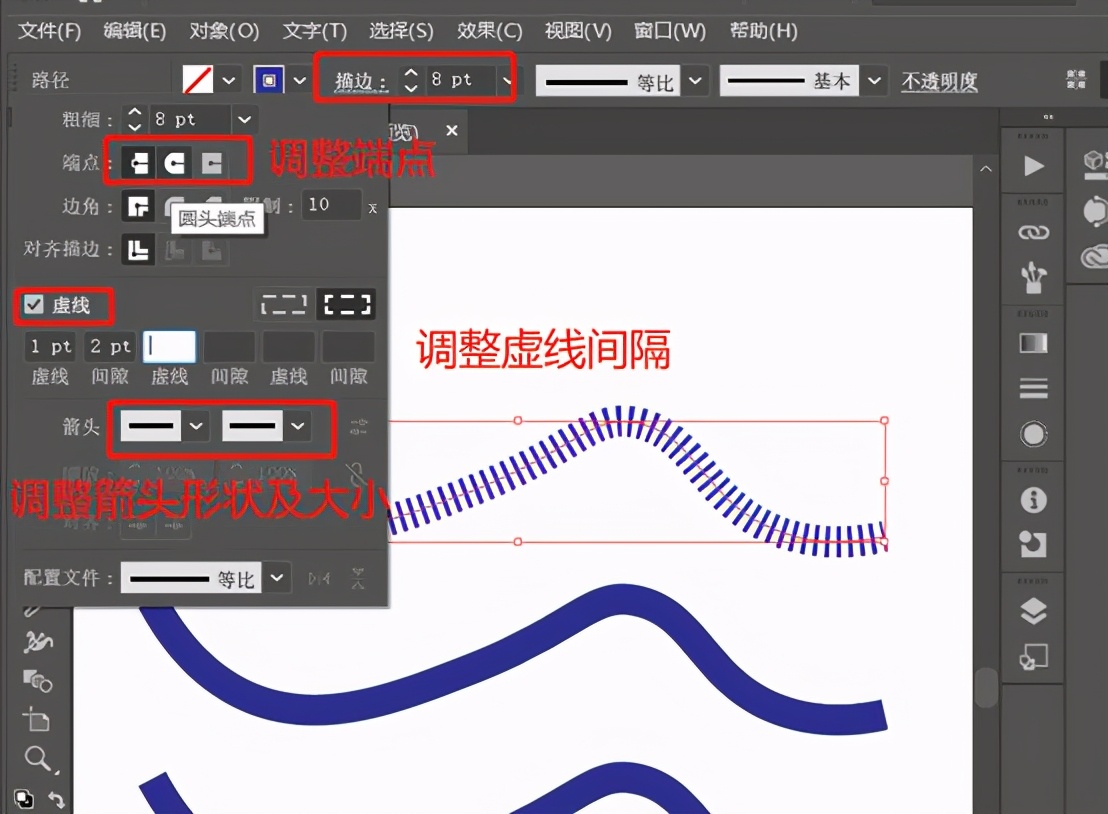Expand the 粗细 weight dropdown in stroke panel
1108x814 pixels.
pyautogui.click(x=244, y=119)
